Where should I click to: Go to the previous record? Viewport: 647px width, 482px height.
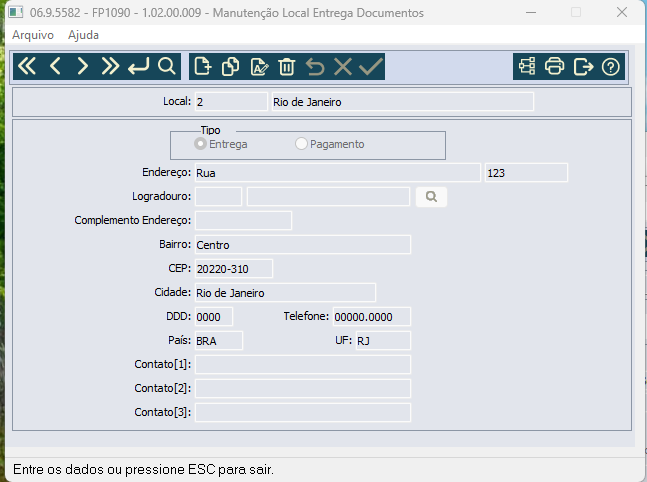[55, 66]
